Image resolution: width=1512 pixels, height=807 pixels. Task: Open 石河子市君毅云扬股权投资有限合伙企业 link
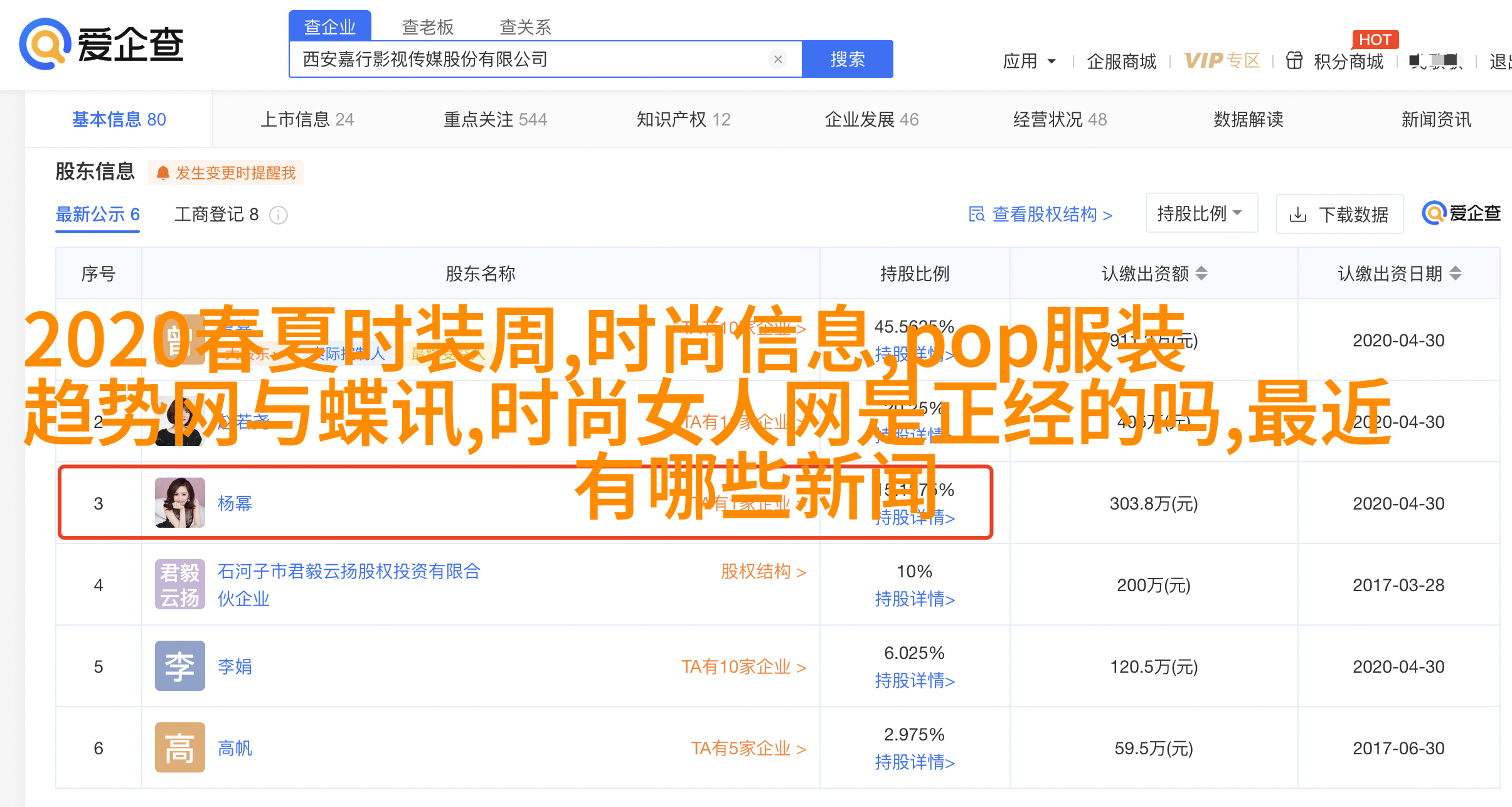(349, 585)
